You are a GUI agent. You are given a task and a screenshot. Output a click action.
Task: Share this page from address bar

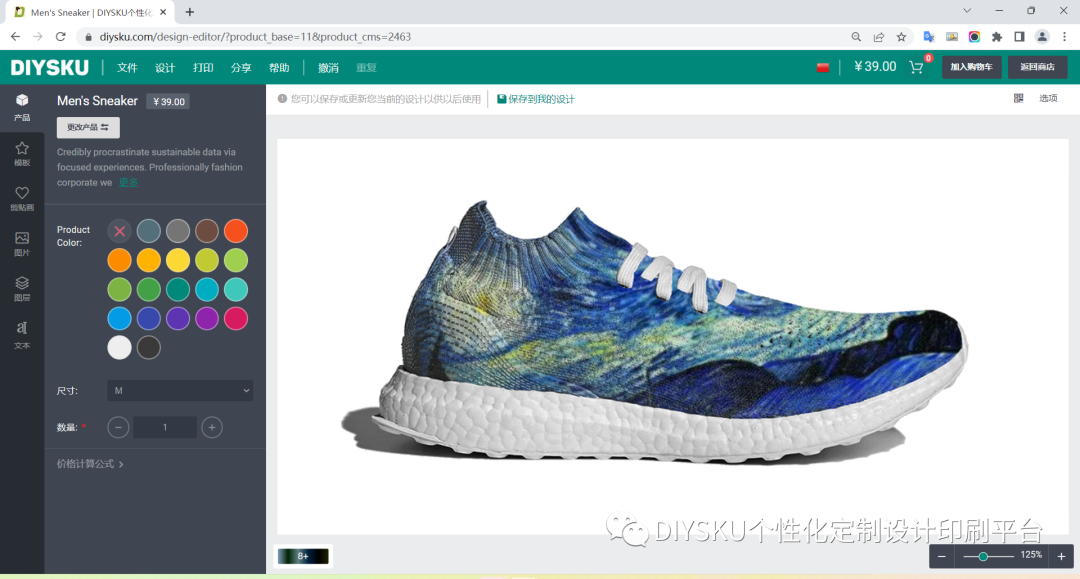tap(879, 37)
